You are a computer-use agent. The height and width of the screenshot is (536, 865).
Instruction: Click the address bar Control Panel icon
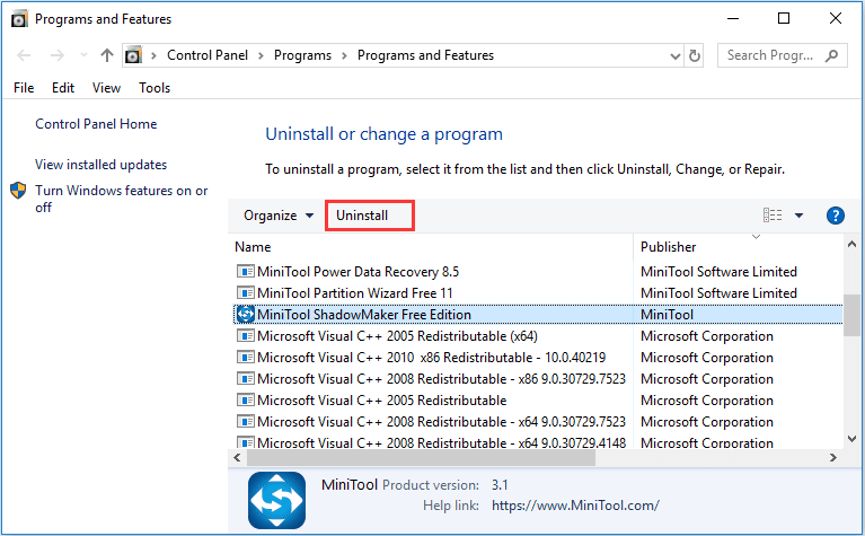coord(133,56)
